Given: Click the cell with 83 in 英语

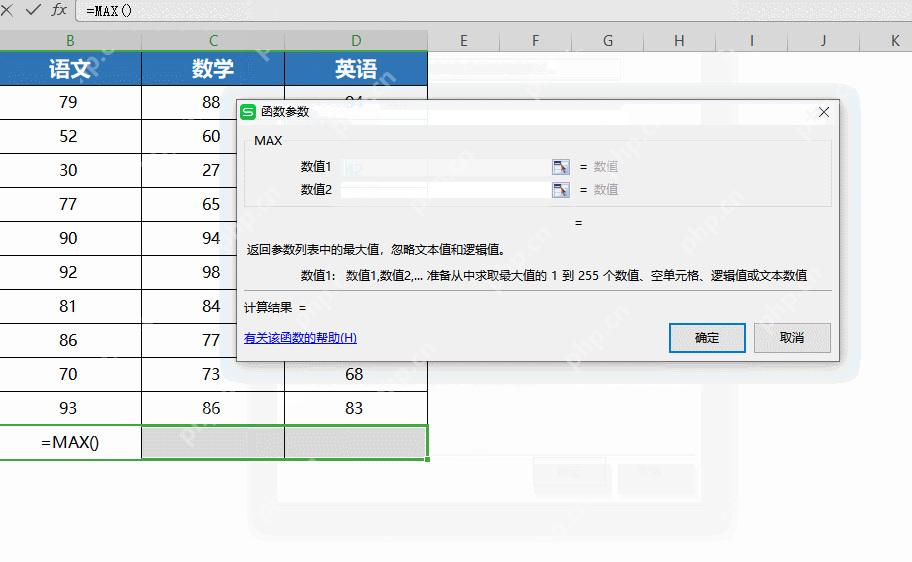Looking at the screenshot, I should click(x=356, y=408).
